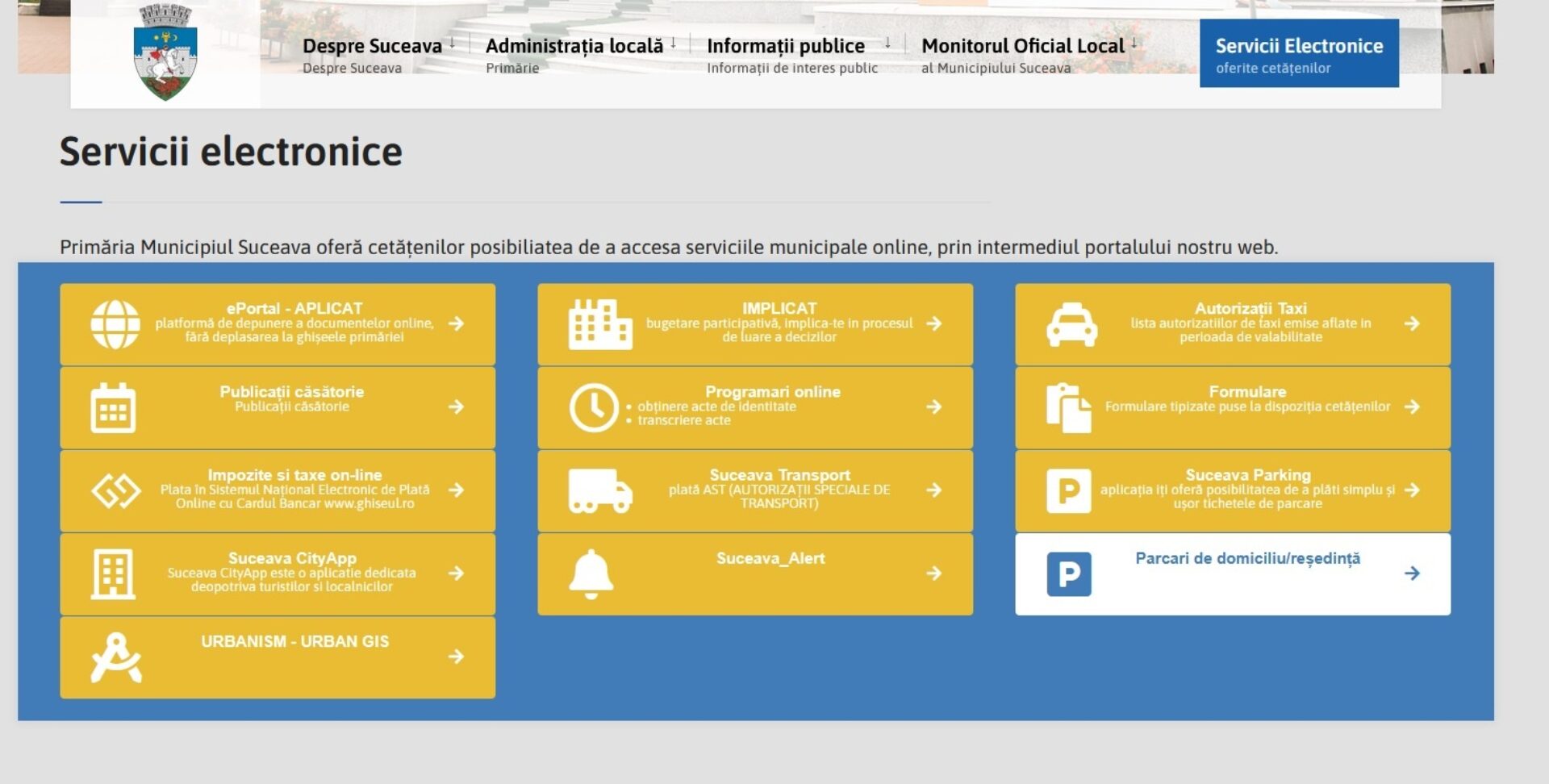This screenshot has height=784, width=1549.
Task: Click the arrow on Suceava Parking tile
Action: pos(1412,490)
